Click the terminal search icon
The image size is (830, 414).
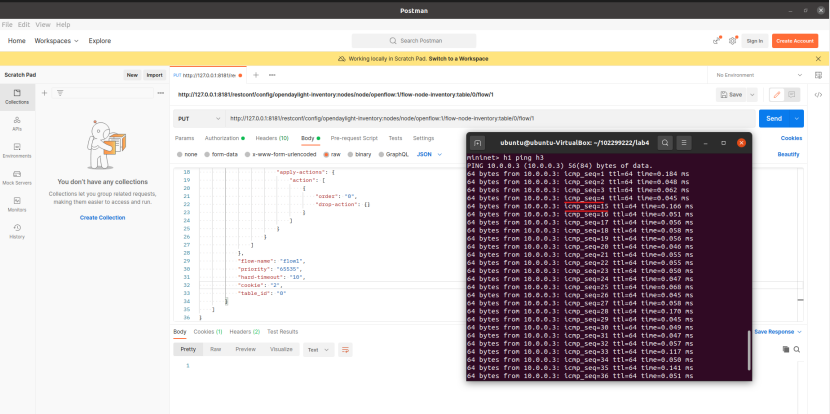click(x=665, y=143)
